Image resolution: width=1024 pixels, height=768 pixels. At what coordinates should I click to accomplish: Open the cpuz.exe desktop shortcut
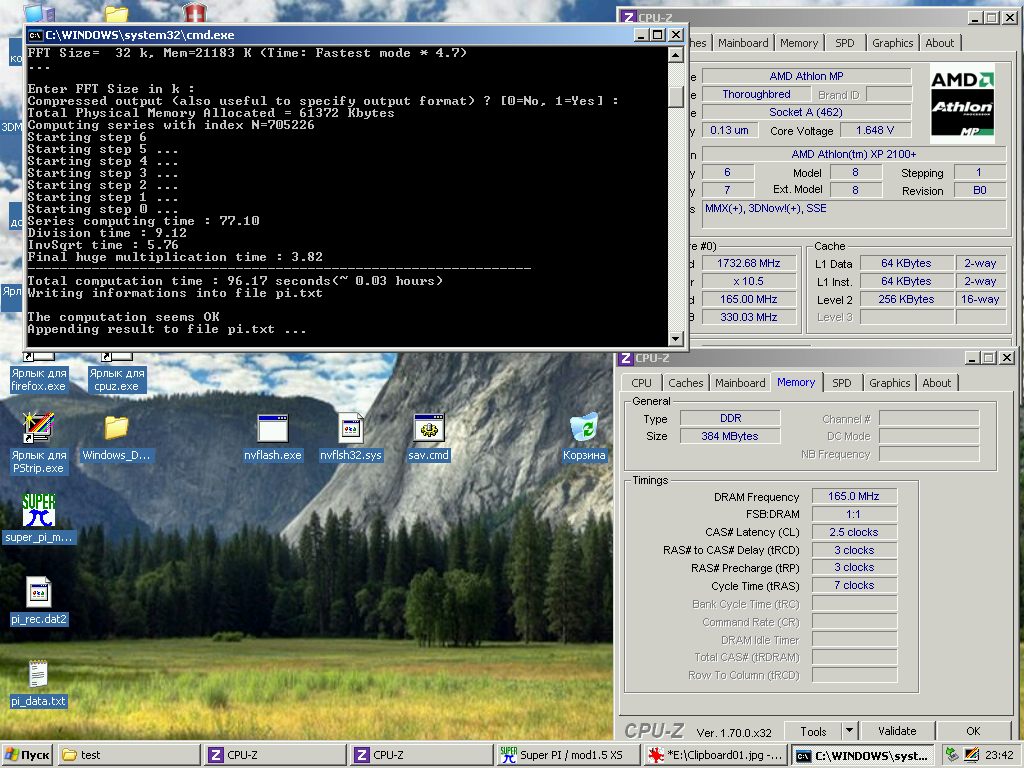click(x=116, y=374)
